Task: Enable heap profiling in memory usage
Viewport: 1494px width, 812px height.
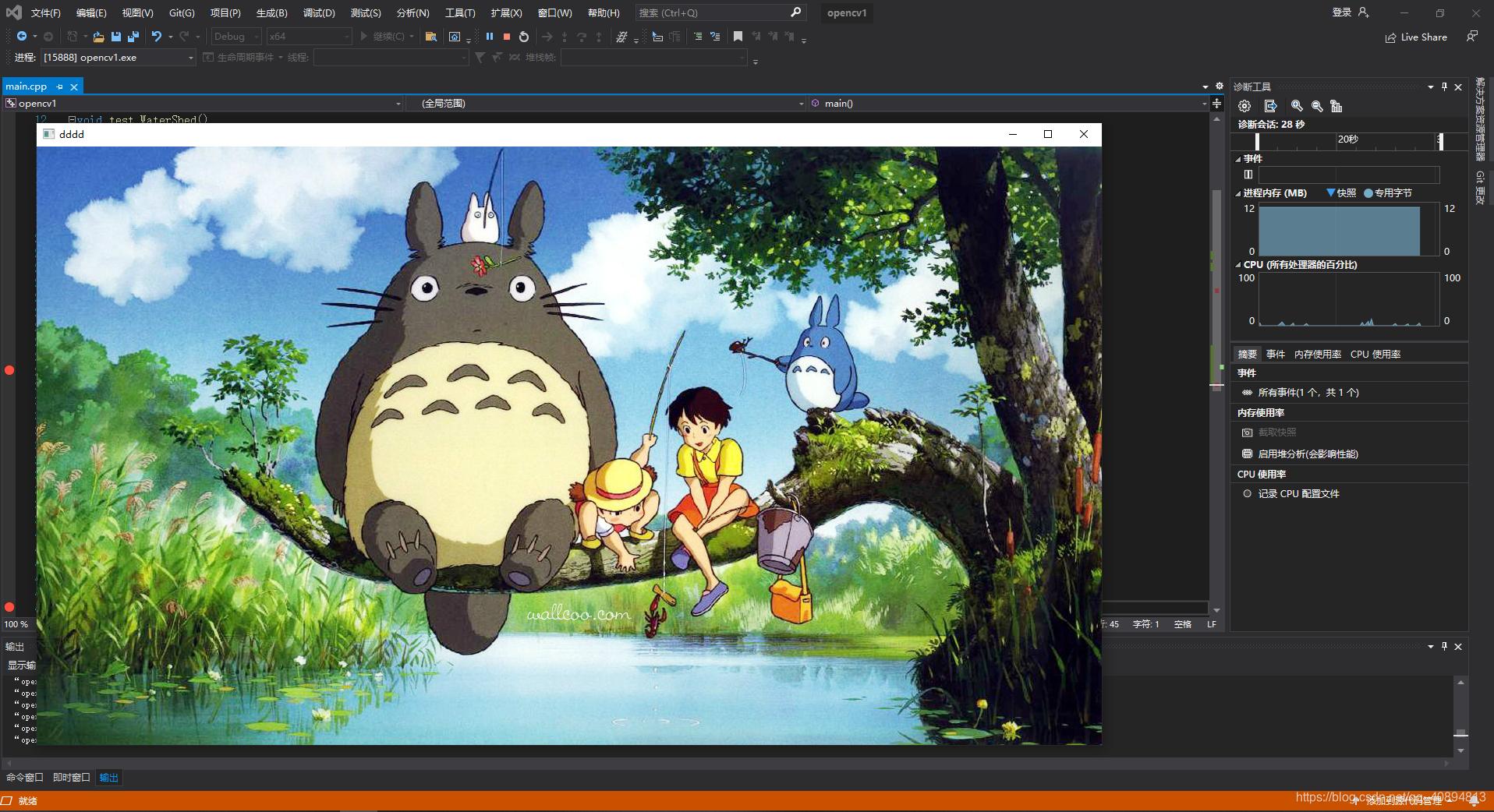Action: 1300,454
